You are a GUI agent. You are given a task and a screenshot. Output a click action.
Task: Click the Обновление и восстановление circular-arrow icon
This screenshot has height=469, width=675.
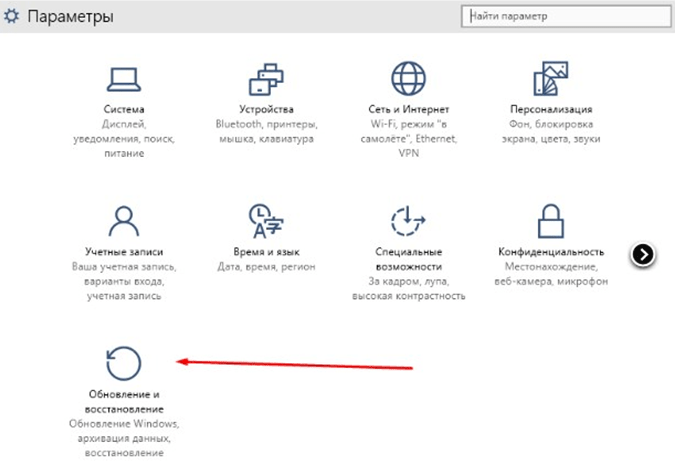pyautogui.click(x=124, y=362)
